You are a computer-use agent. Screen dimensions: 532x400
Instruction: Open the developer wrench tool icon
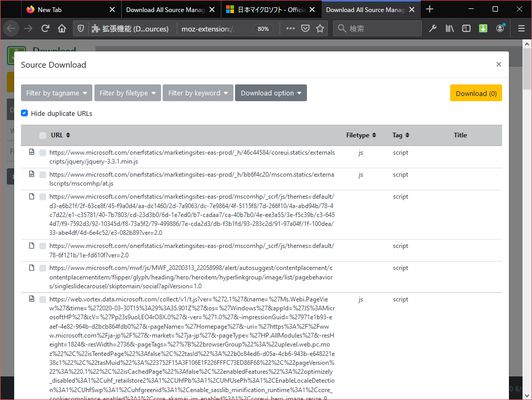pos(432,28)
